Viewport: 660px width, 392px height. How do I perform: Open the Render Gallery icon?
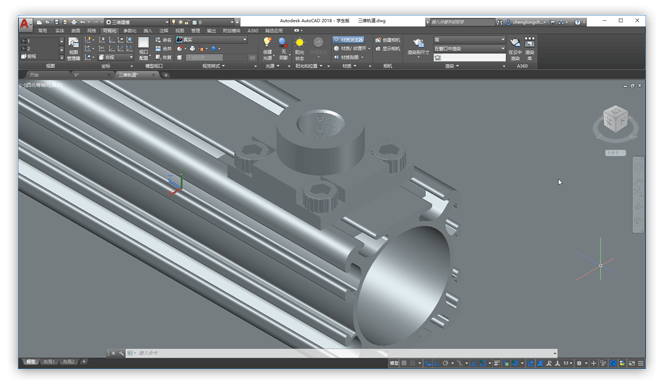tap(530, 48)
